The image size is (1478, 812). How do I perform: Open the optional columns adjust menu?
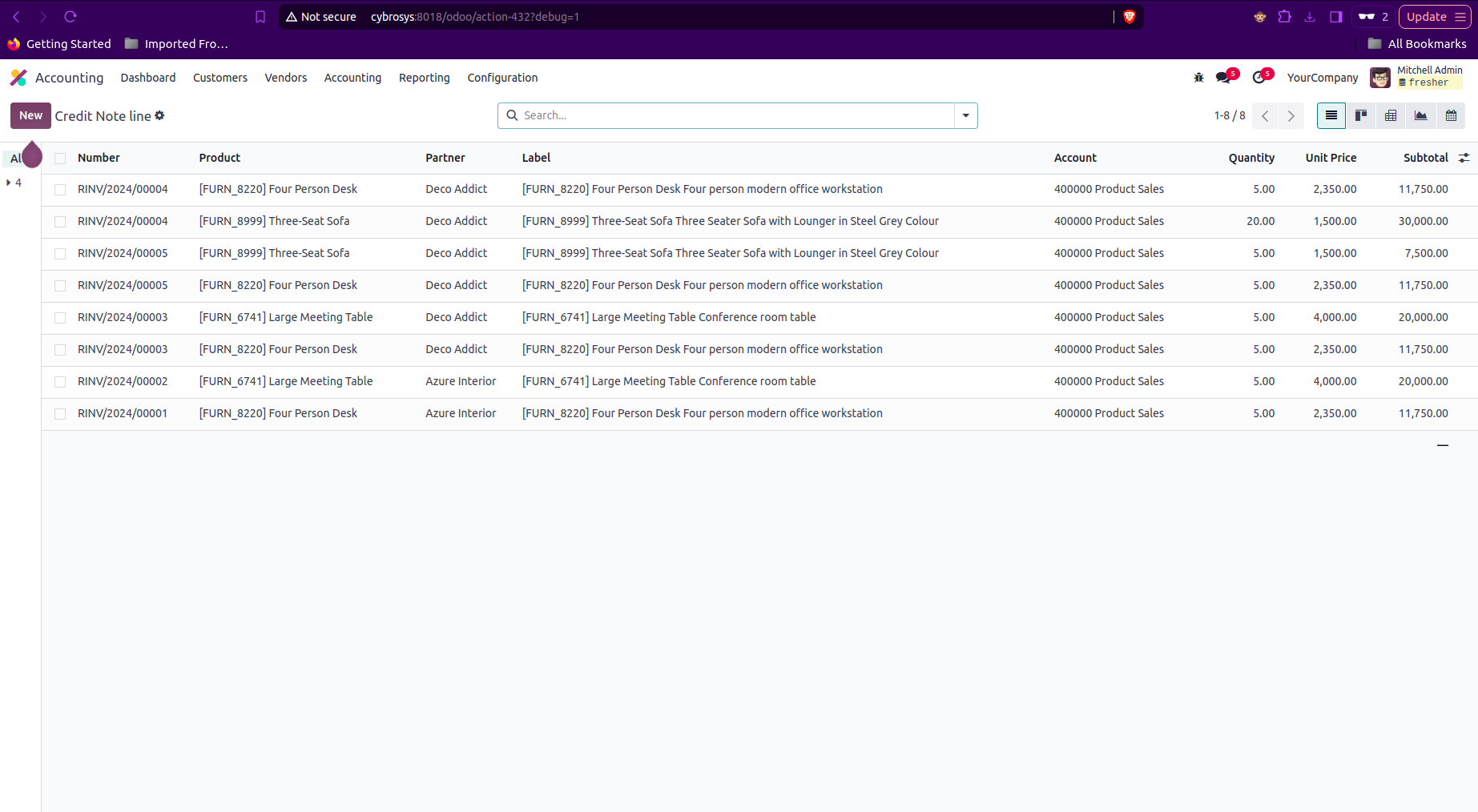[1464, 158]
